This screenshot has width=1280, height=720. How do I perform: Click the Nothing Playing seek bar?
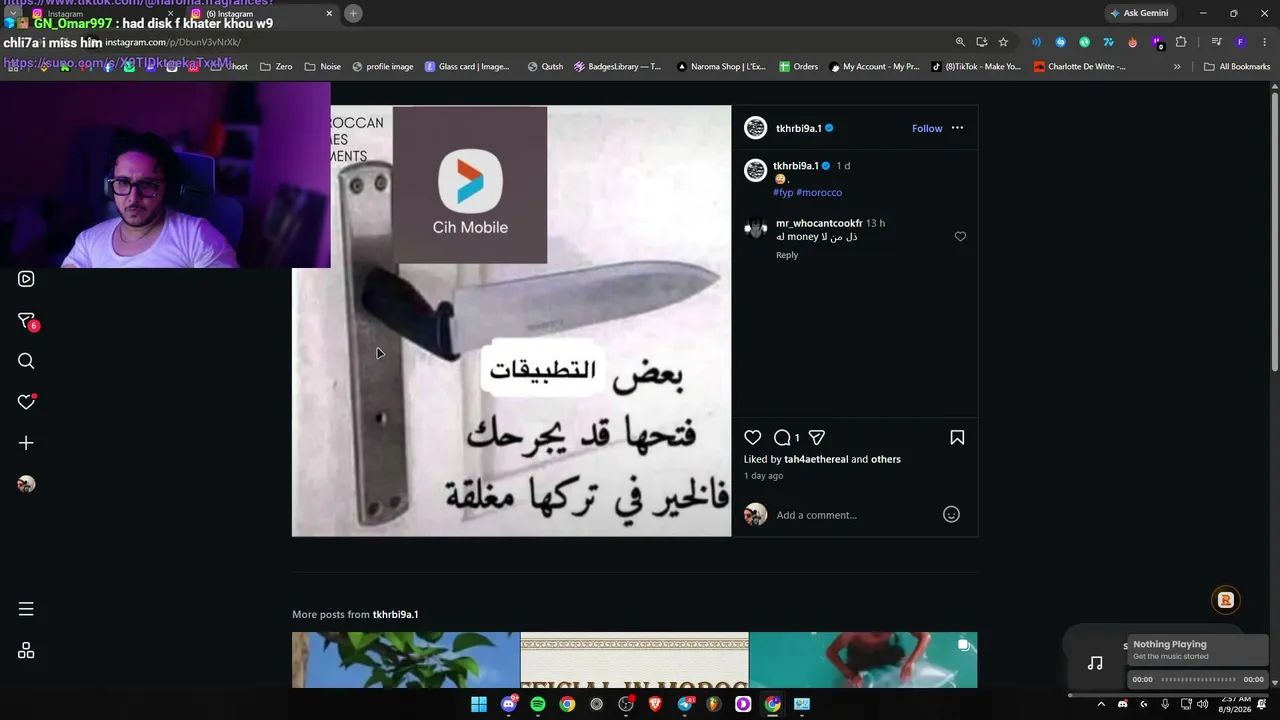tap(1198, 680)
